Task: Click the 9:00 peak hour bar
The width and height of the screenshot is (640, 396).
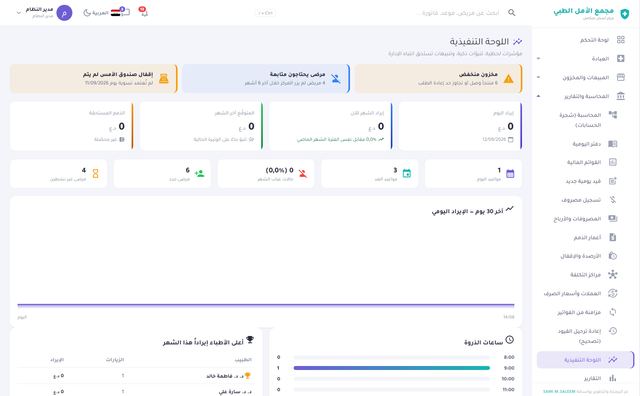Action: (391, 368)
